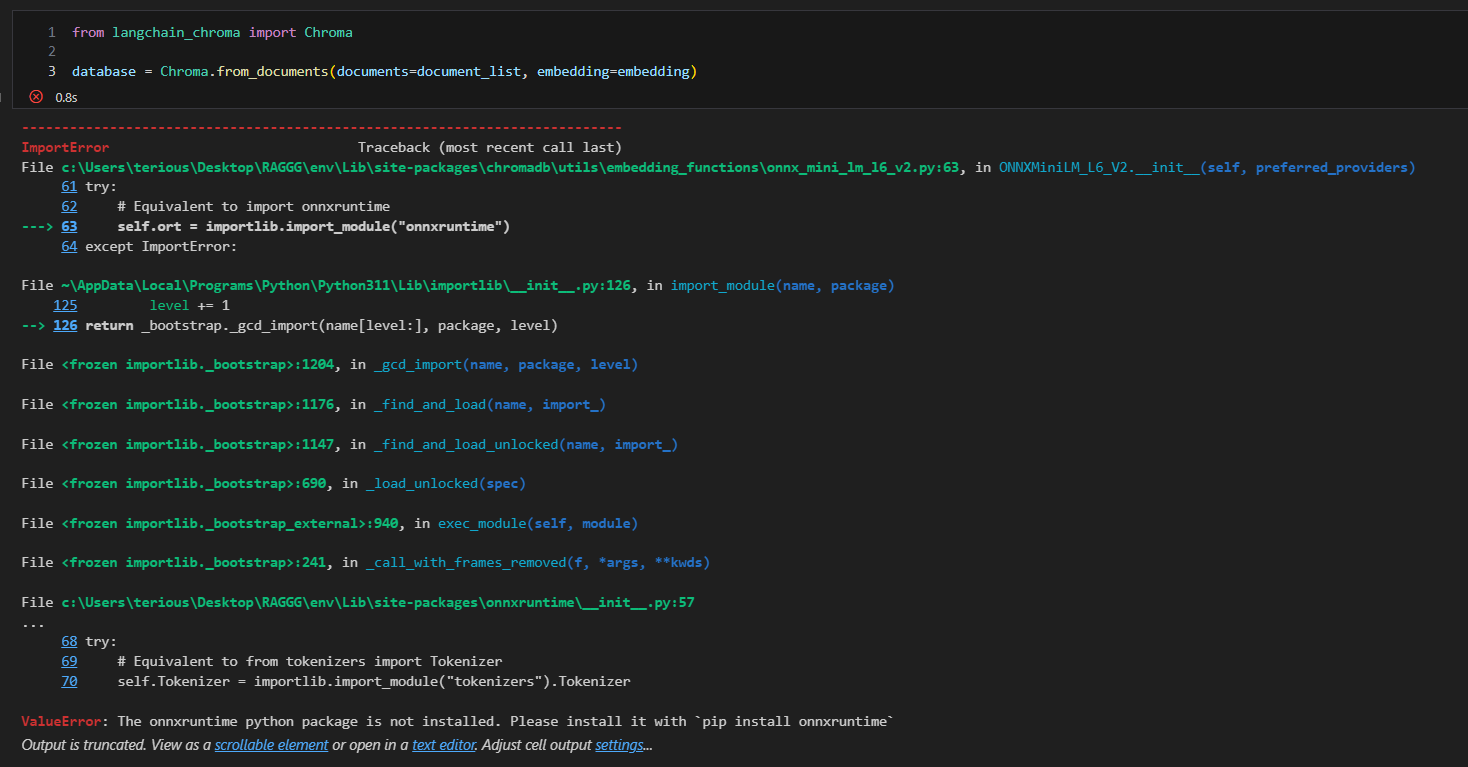
Task: Click the ImportError heading text
Action: (65, 147)
